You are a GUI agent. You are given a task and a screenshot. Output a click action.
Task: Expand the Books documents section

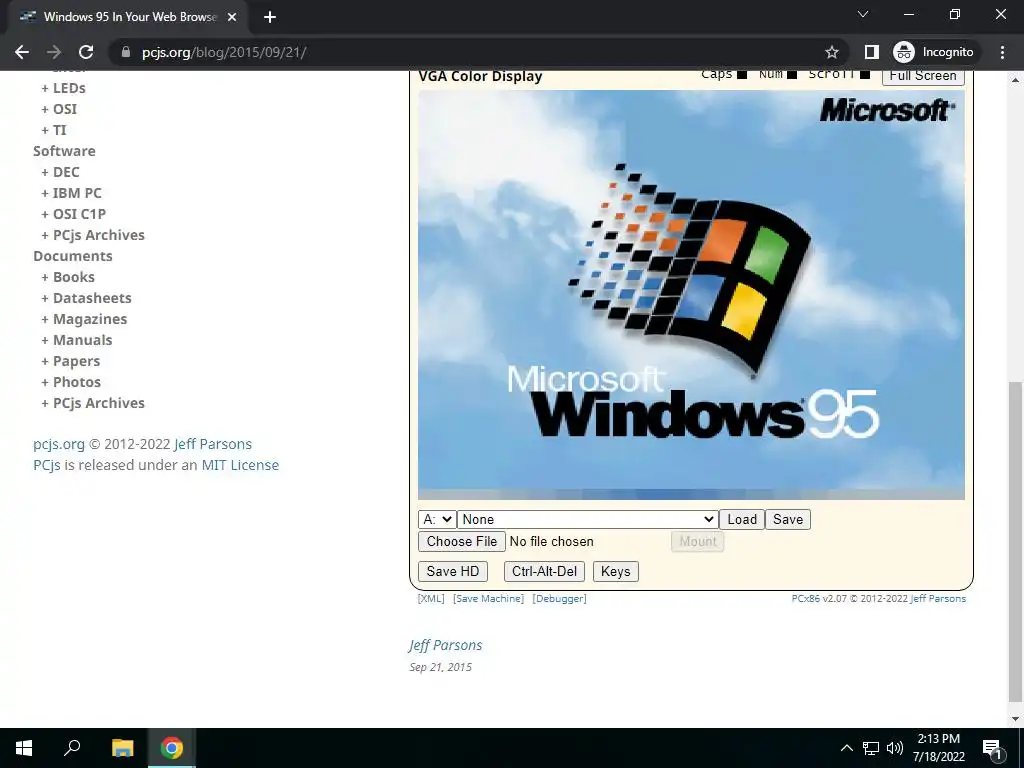pyautogui.click(x=68, y=277)
